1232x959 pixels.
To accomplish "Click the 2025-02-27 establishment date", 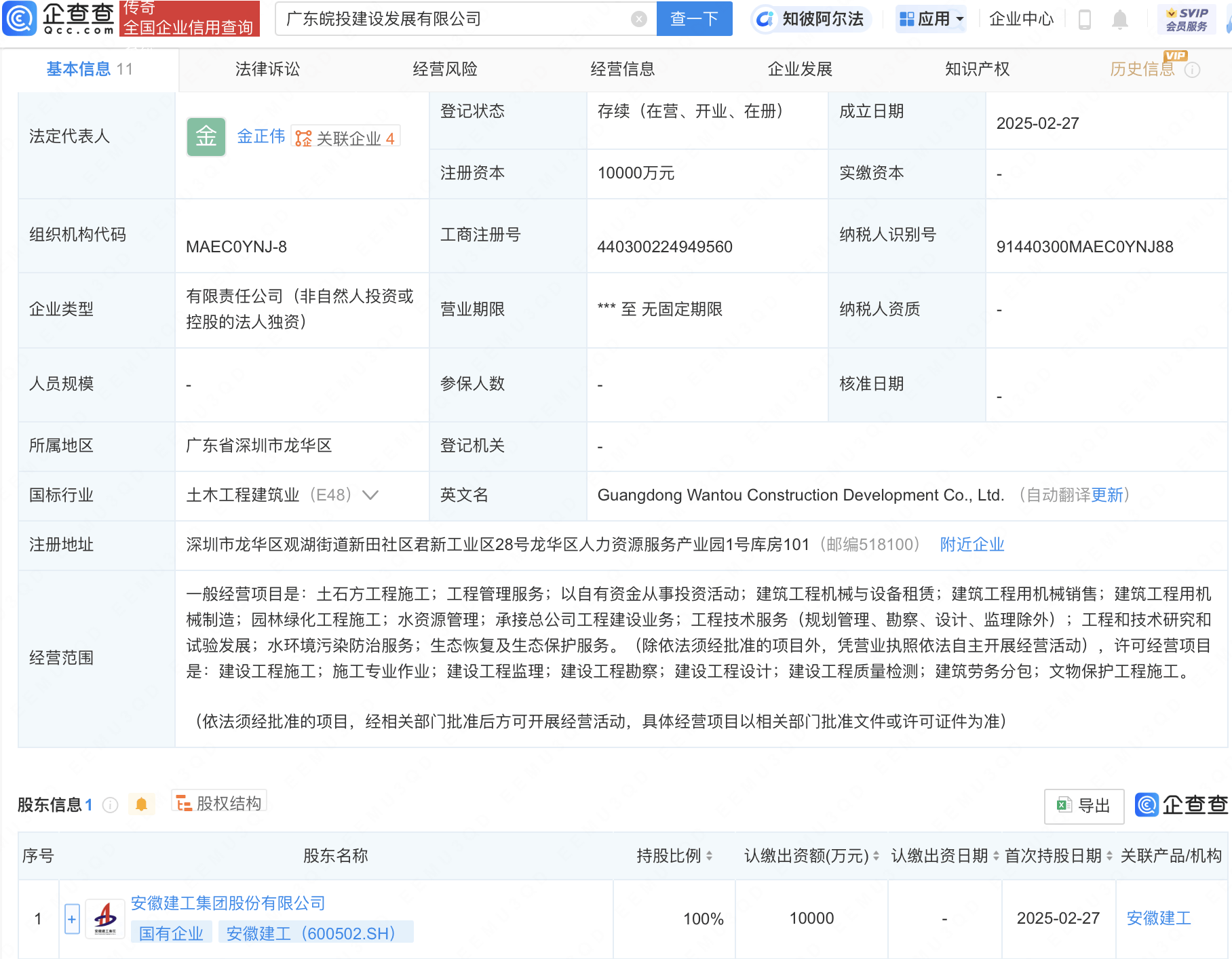I will [1037, 123].
